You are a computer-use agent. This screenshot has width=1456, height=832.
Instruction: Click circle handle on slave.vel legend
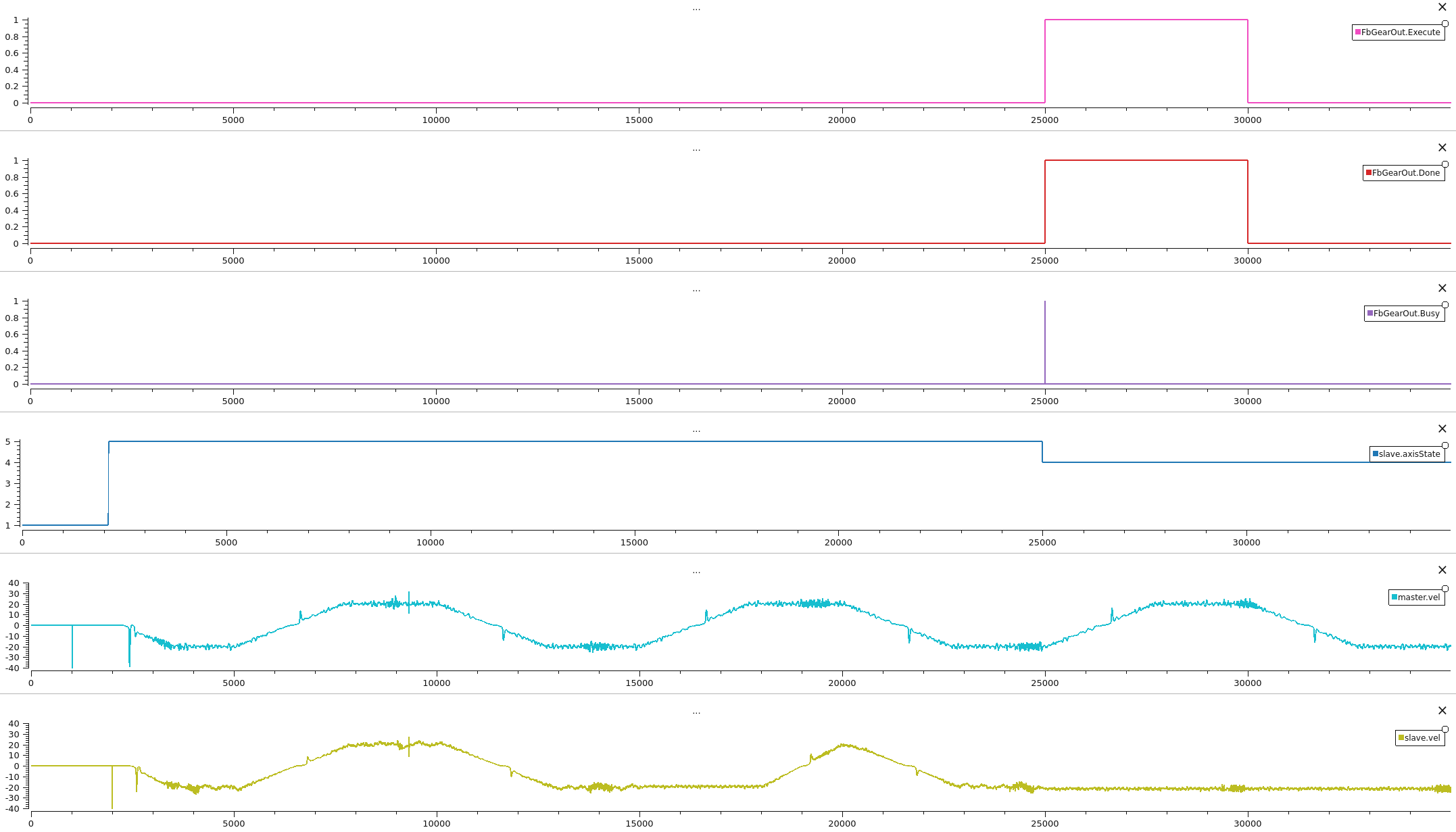click(x=1445, y=729)
